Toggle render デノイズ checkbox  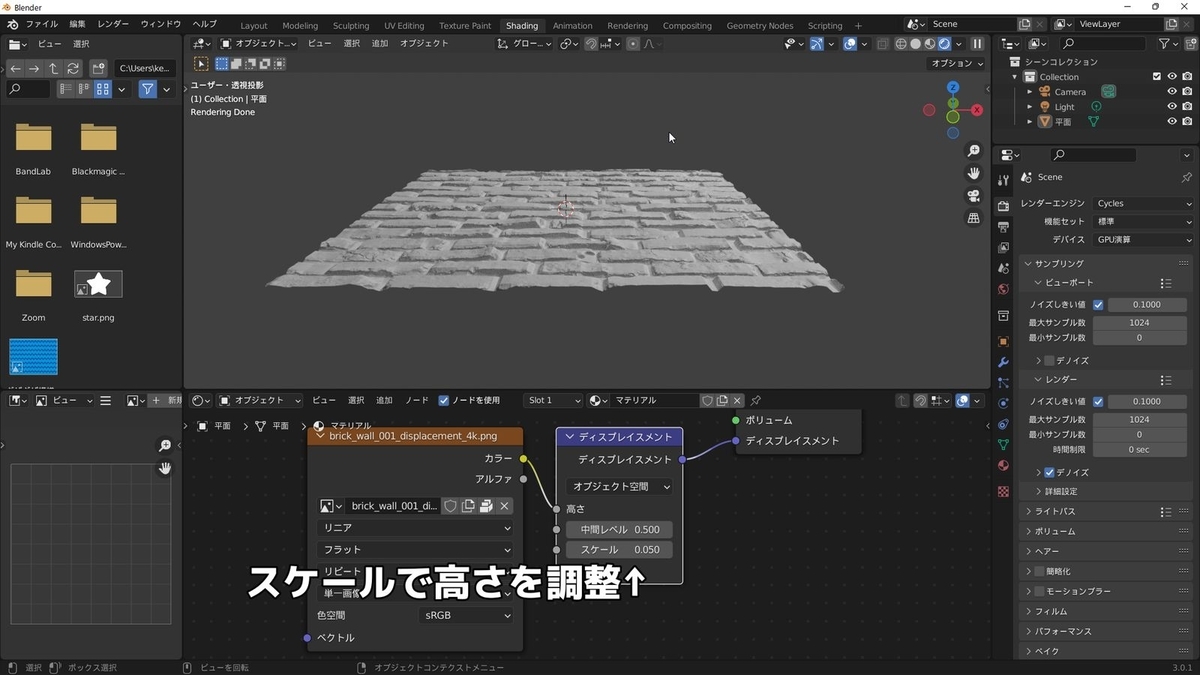1049,472
